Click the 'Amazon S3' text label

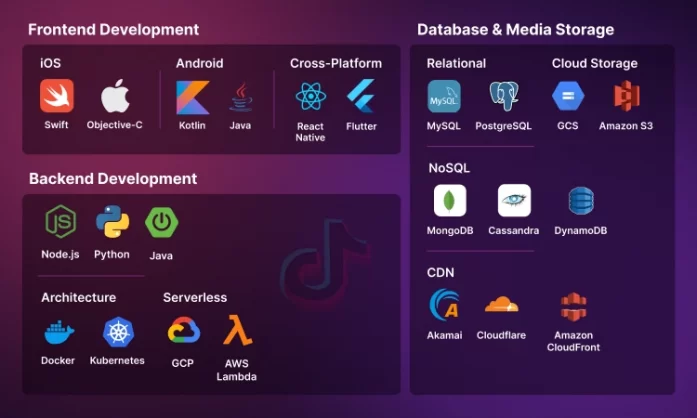[x=626, y=126]
